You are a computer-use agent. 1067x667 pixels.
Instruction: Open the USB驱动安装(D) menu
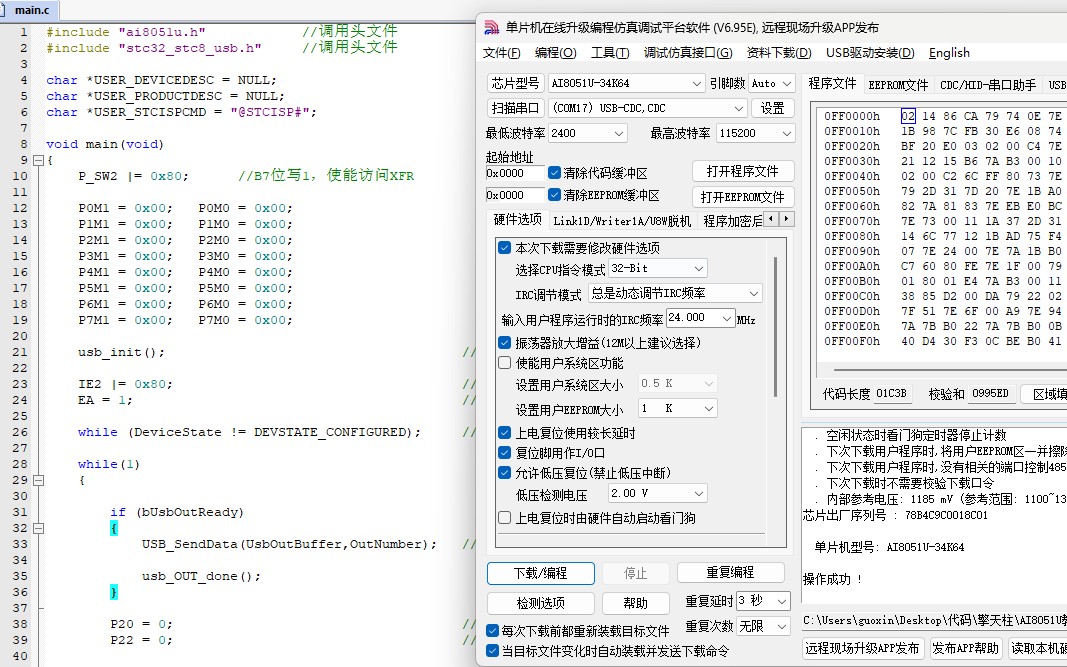(870, 53)
